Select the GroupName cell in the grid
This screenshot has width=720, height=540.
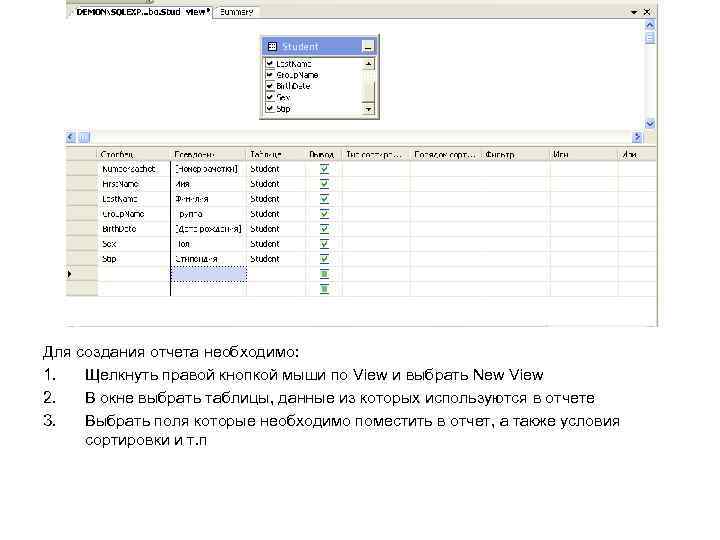(x=134, y=214)
